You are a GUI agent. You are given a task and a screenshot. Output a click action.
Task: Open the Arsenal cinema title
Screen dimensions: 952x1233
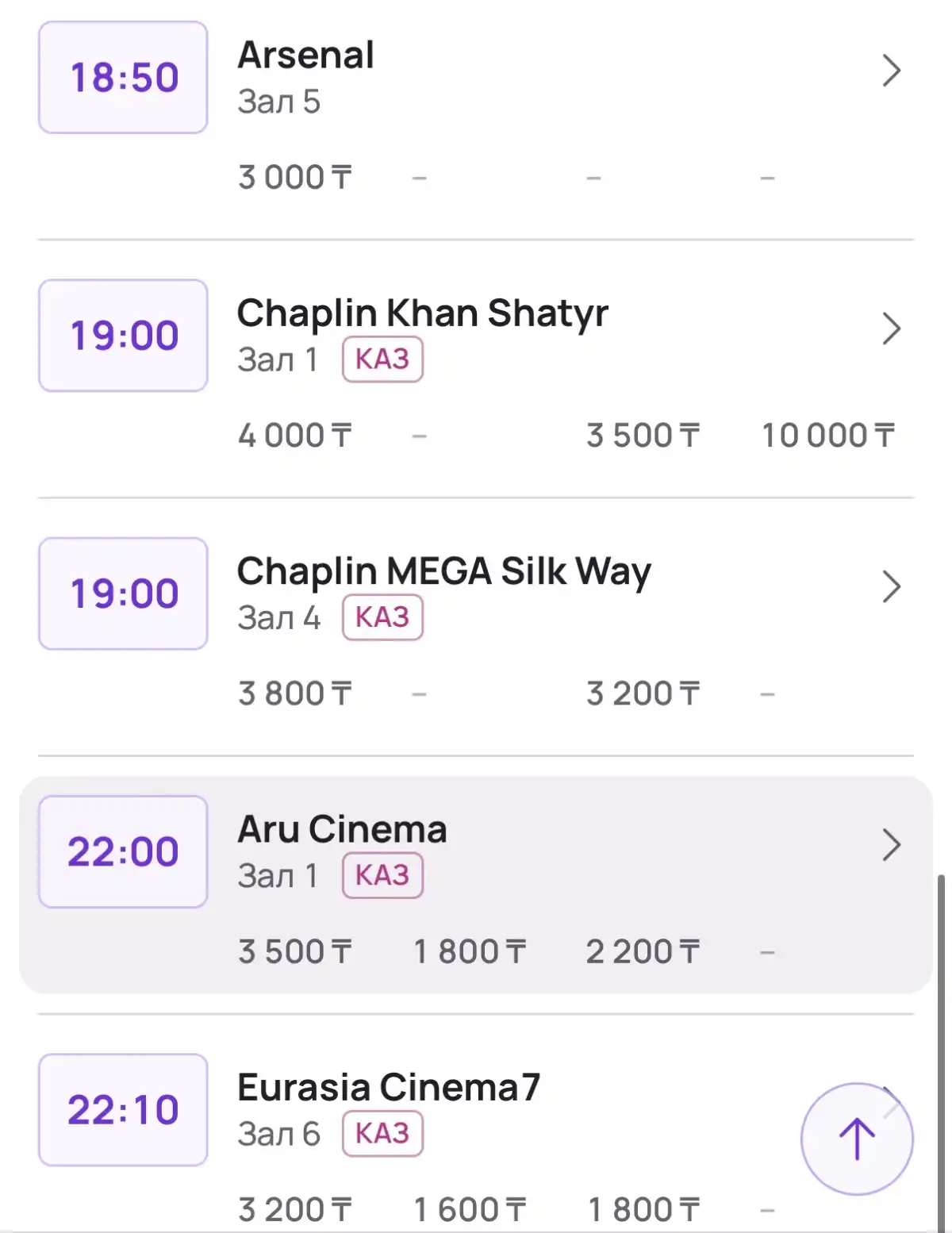point(306,56)
